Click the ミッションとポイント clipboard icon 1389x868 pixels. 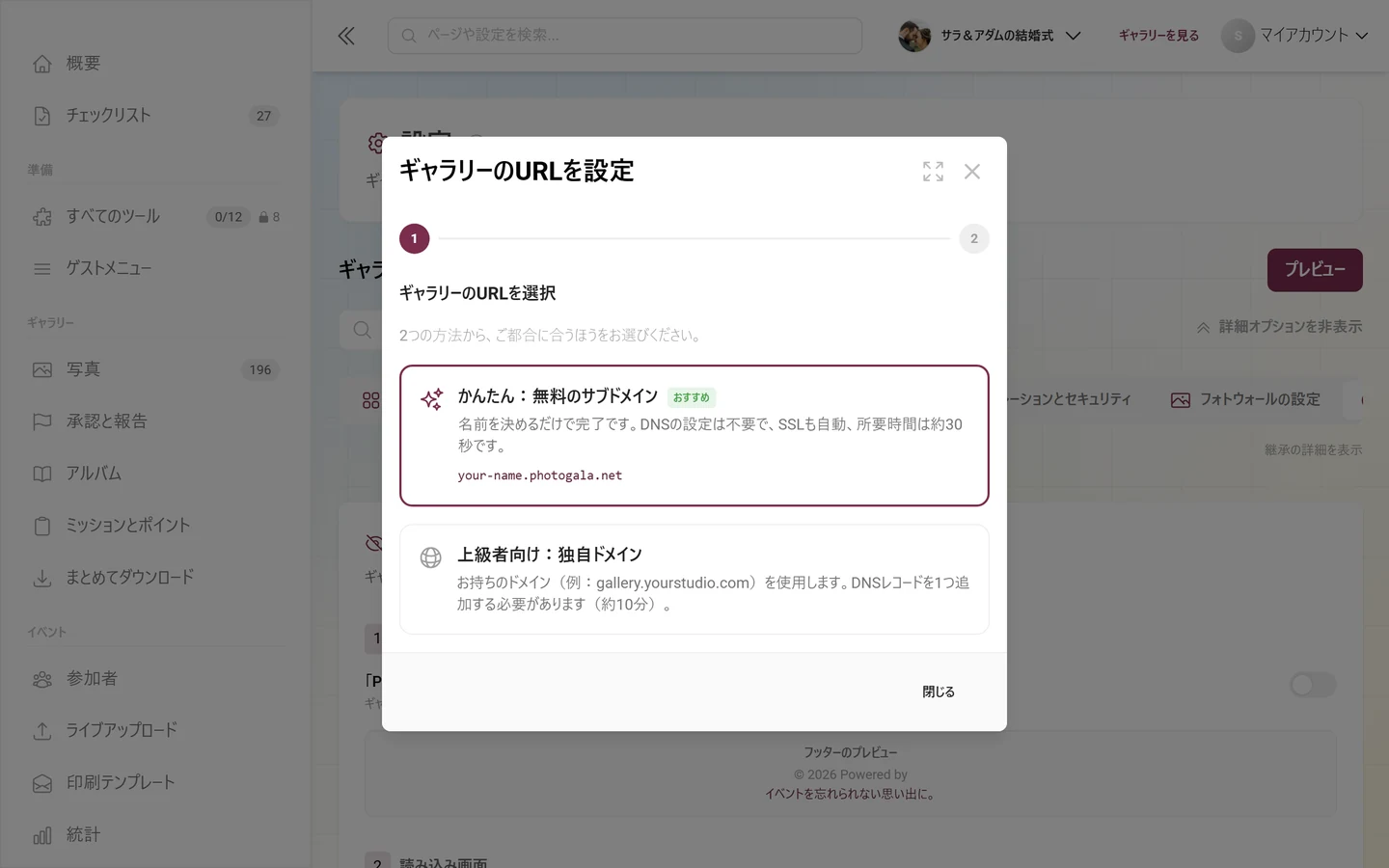42,526
